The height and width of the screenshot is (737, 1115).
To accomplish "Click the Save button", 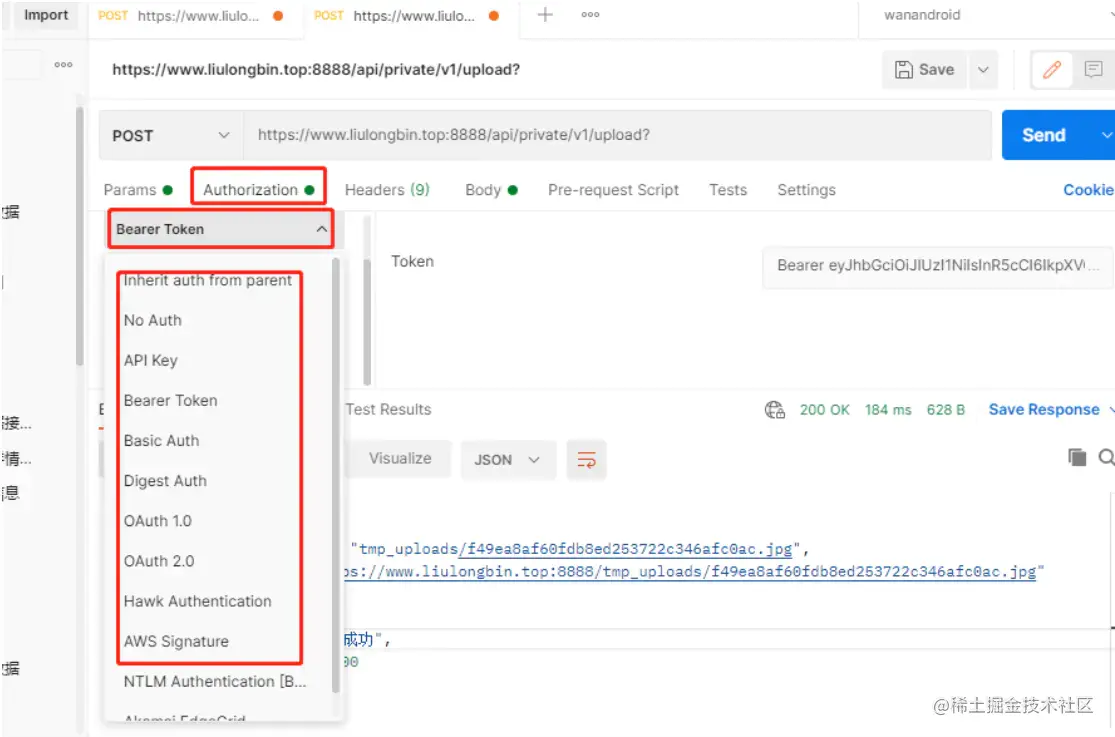I will point(924,69).
